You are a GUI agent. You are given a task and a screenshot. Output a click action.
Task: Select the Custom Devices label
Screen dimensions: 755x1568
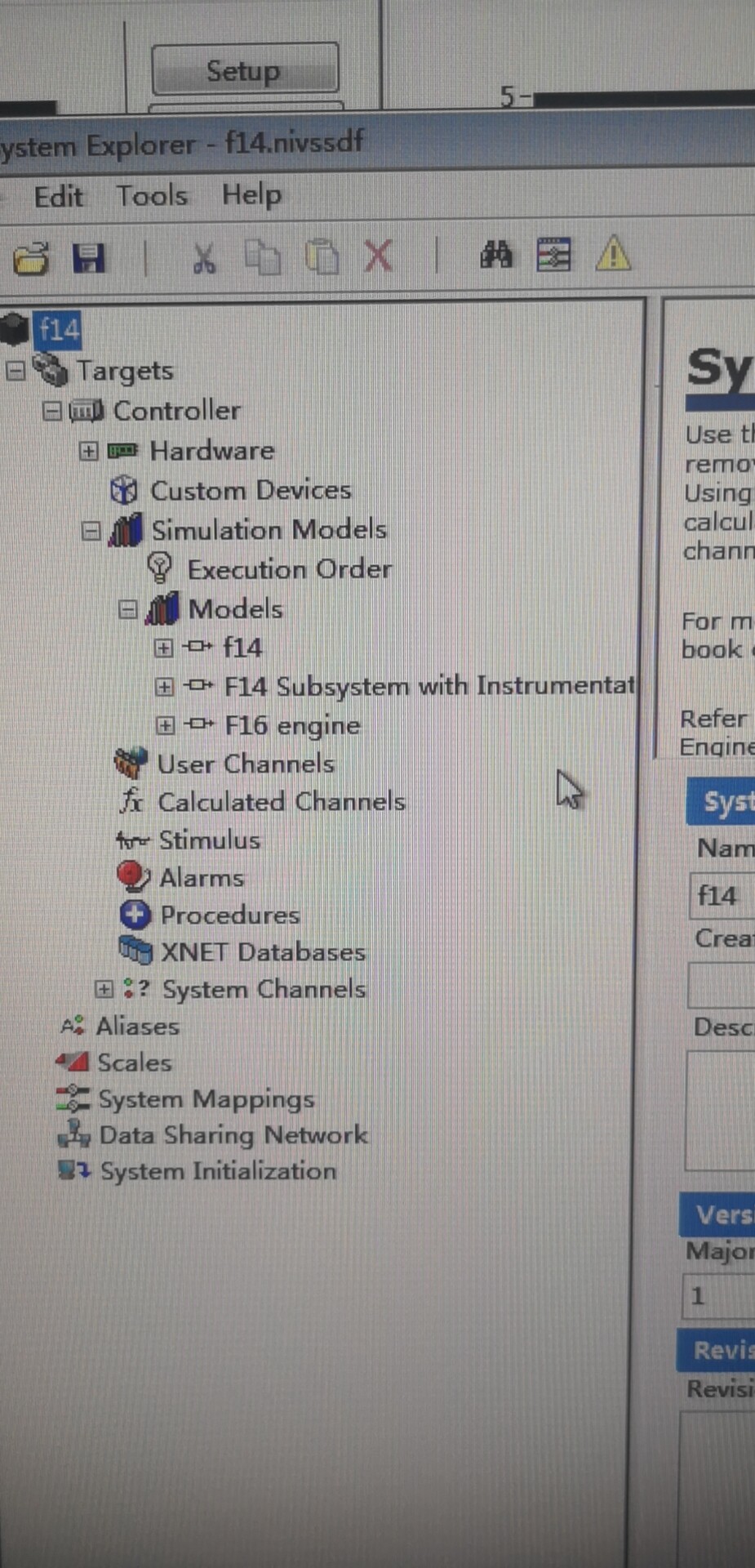pos(251,490)
